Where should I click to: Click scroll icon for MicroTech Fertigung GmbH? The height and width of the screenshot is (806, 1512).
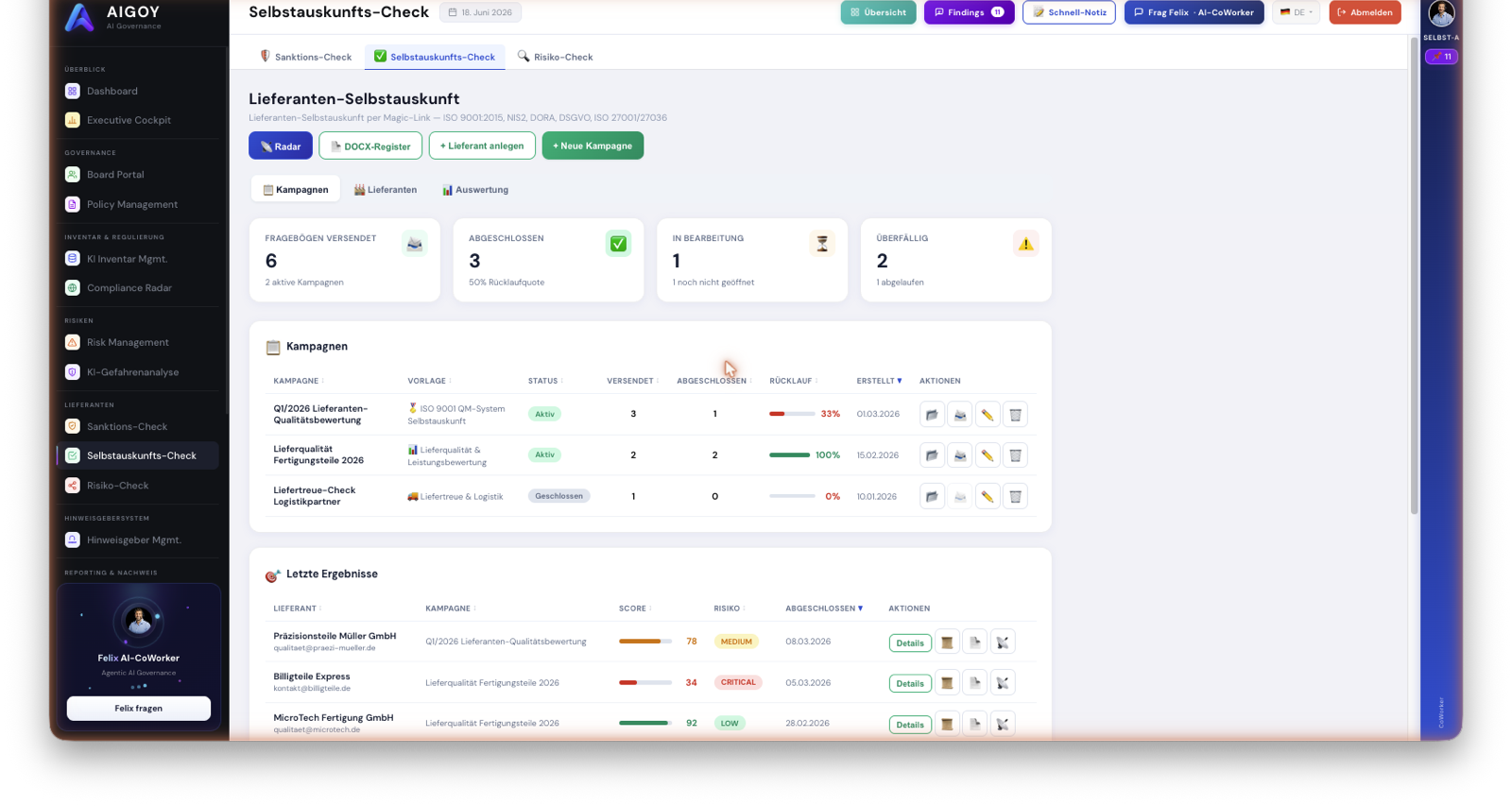click(x=947, y=724)
